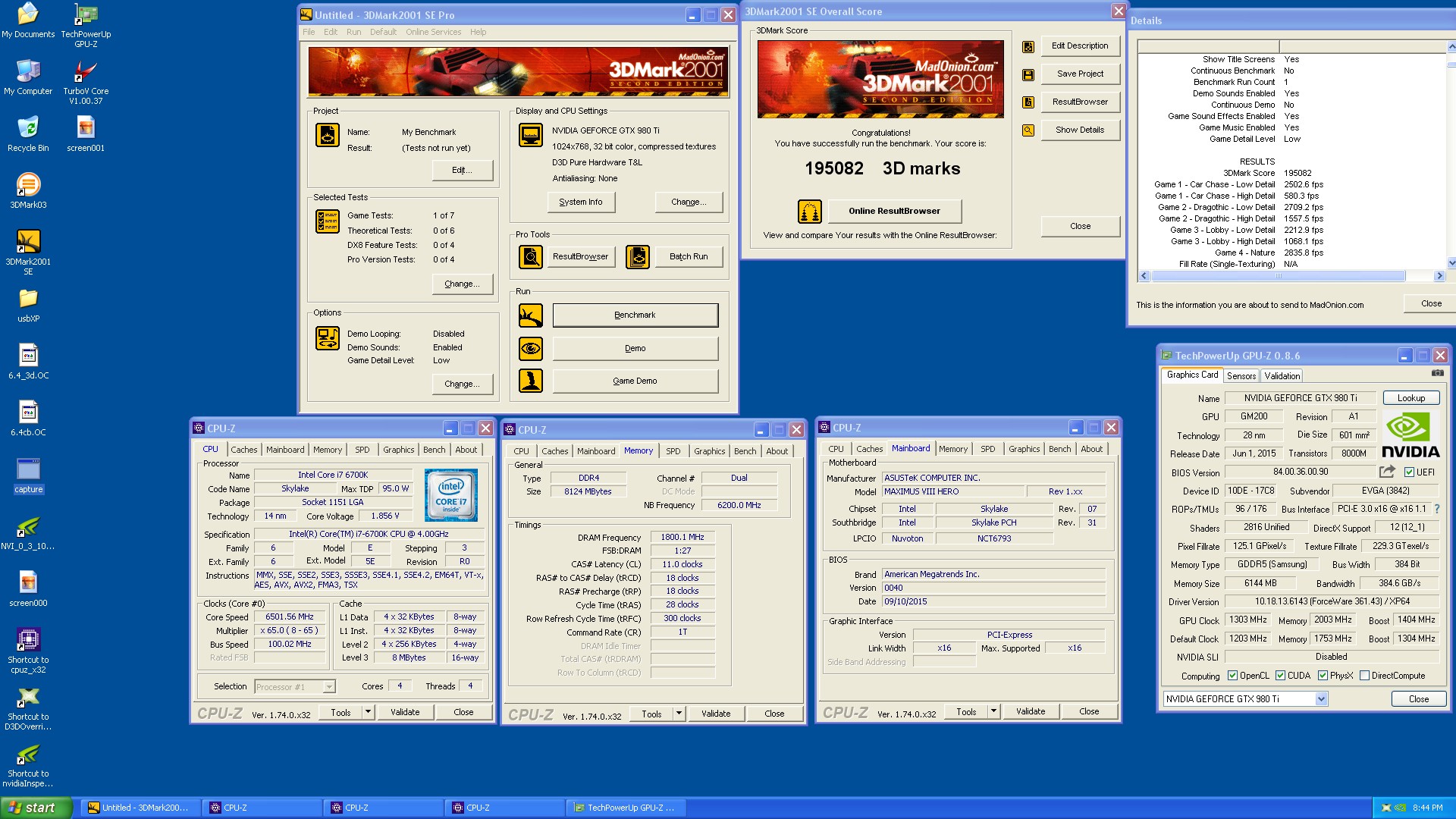Click the Demo eye icon

coord(531,348)
